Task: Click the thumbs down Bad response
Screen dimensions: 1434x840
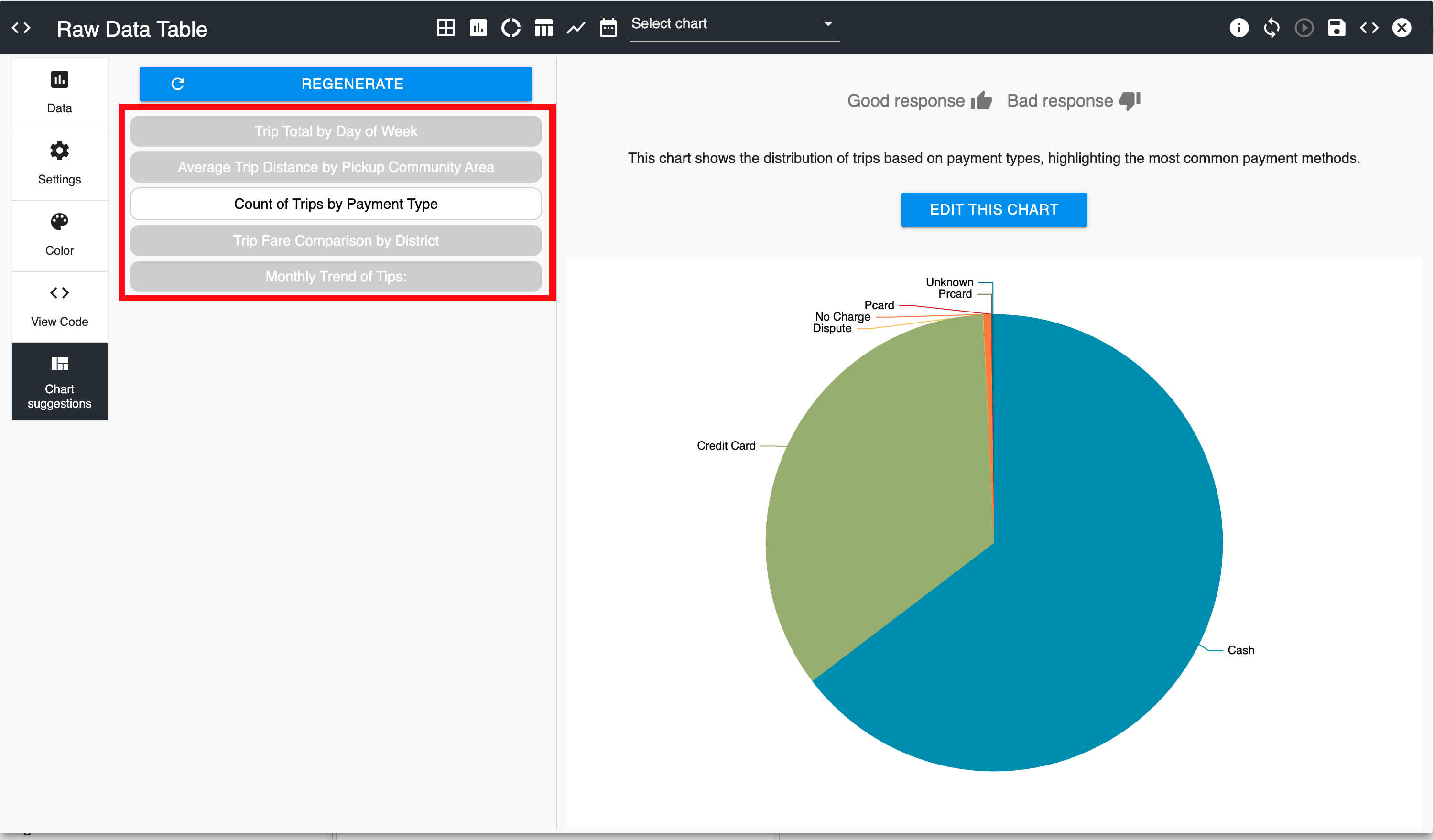Action: pos(1130,101)
